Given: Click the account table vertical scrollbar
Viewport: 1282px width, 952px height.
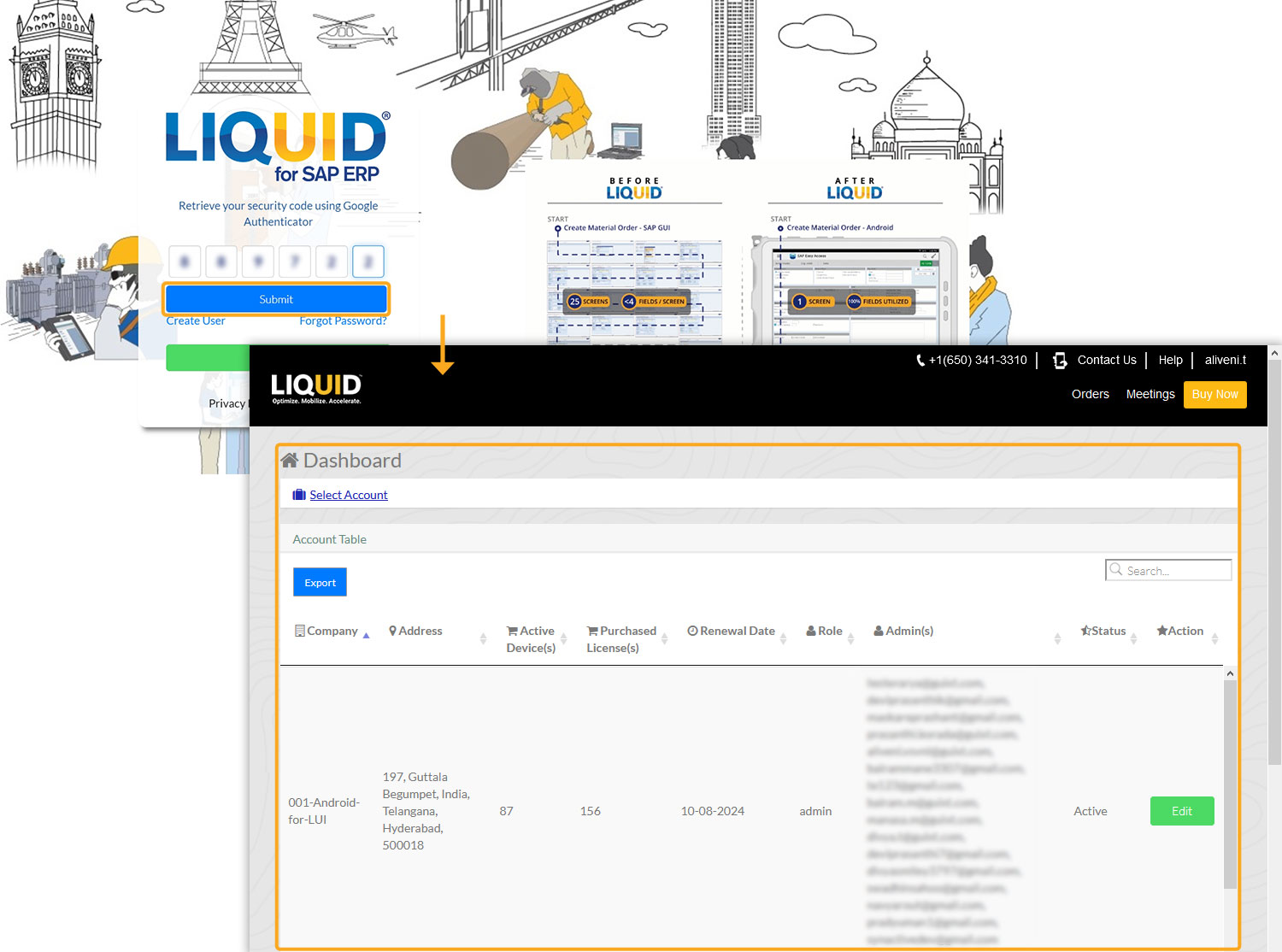Looking at the screenshot, I should coord(1230,785).
